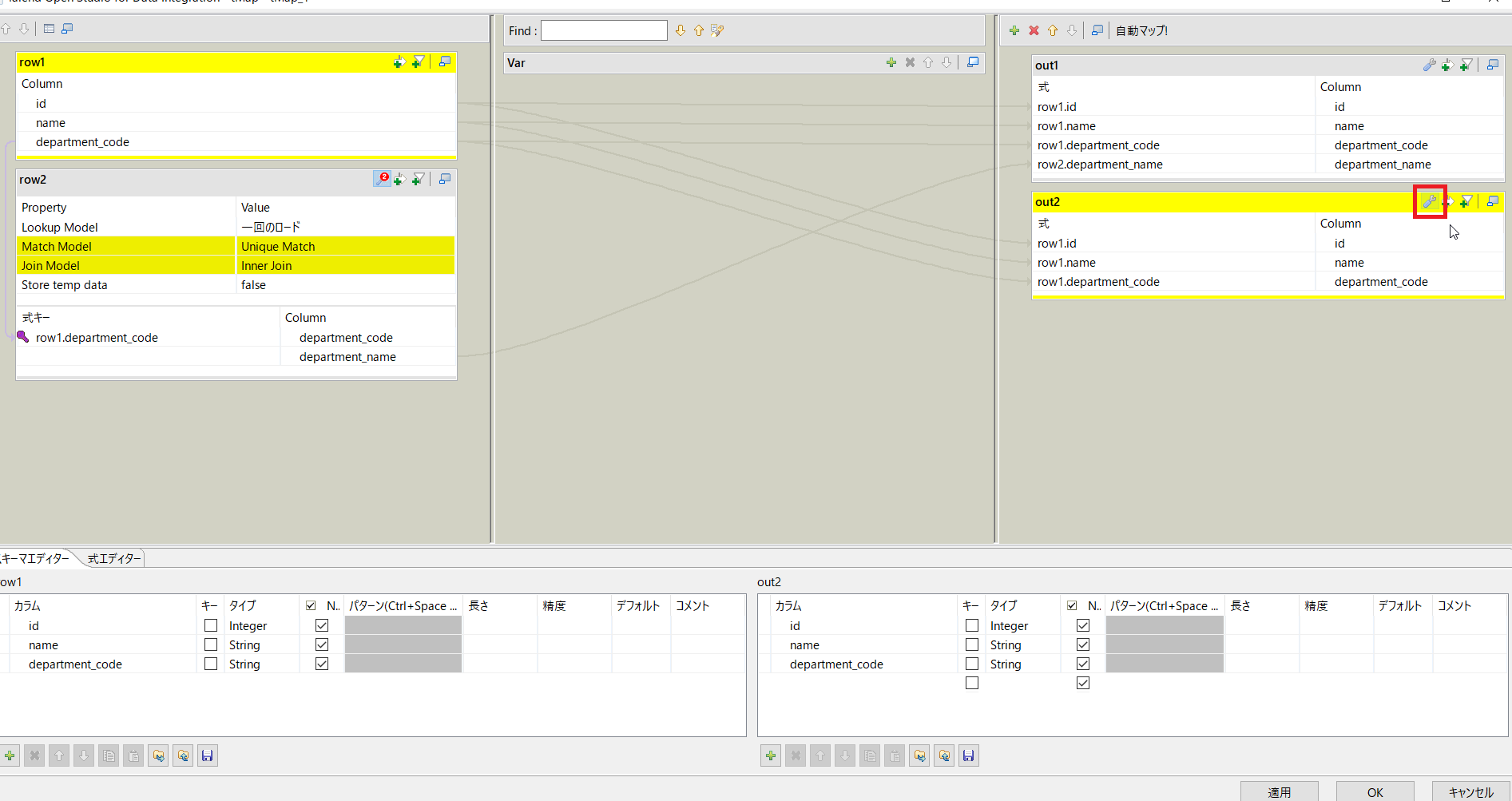The width and height of the screenshot is (1512, 801).
Task: Add a filter using the funnel icon on row1
Action: click(418, 61)
